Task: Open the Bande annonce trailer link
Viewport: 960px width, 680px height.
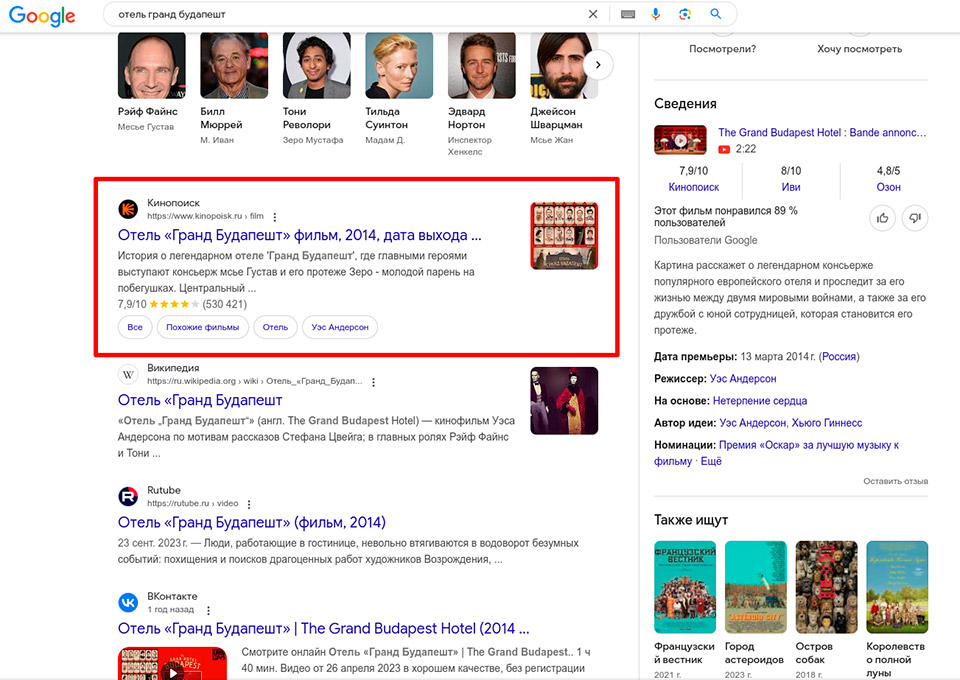Action: [x=822, y=132]
